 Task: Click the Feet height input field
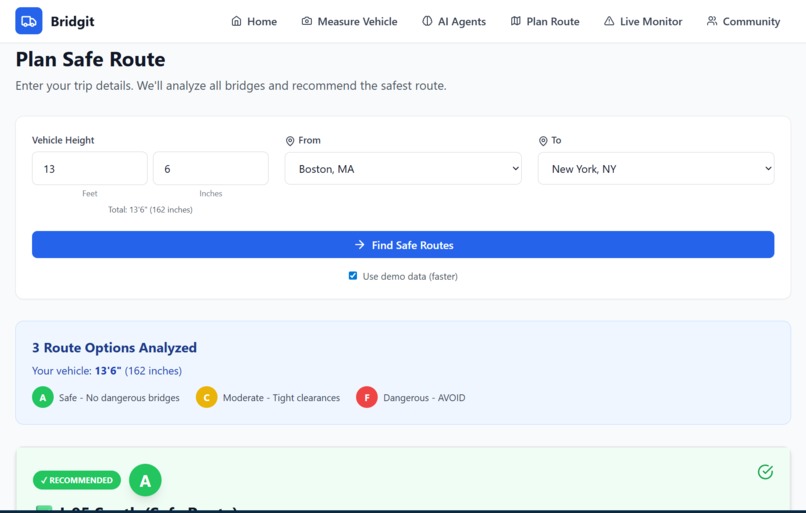point(89,169)
